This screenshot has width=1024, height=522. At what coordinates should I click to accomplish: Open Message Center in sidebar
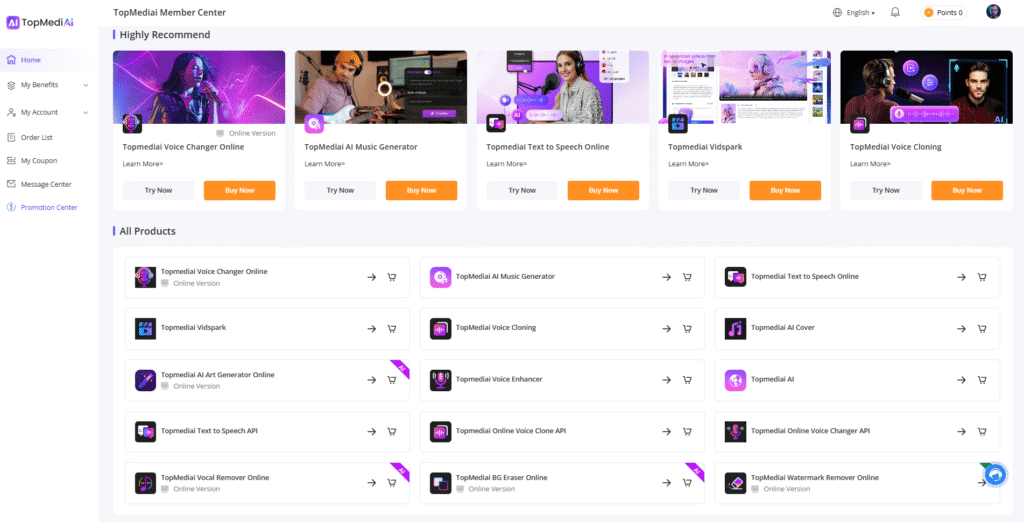click(46, 184)
